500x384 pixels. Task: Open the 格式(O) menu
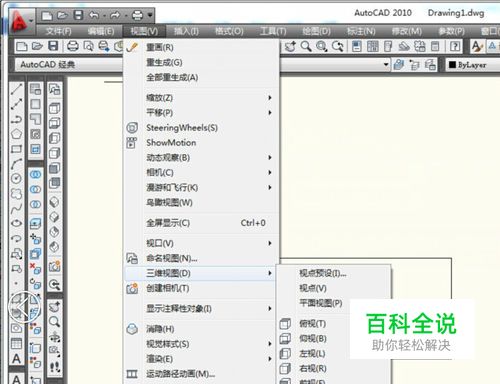pyautogui.click(x=229, y=31)
